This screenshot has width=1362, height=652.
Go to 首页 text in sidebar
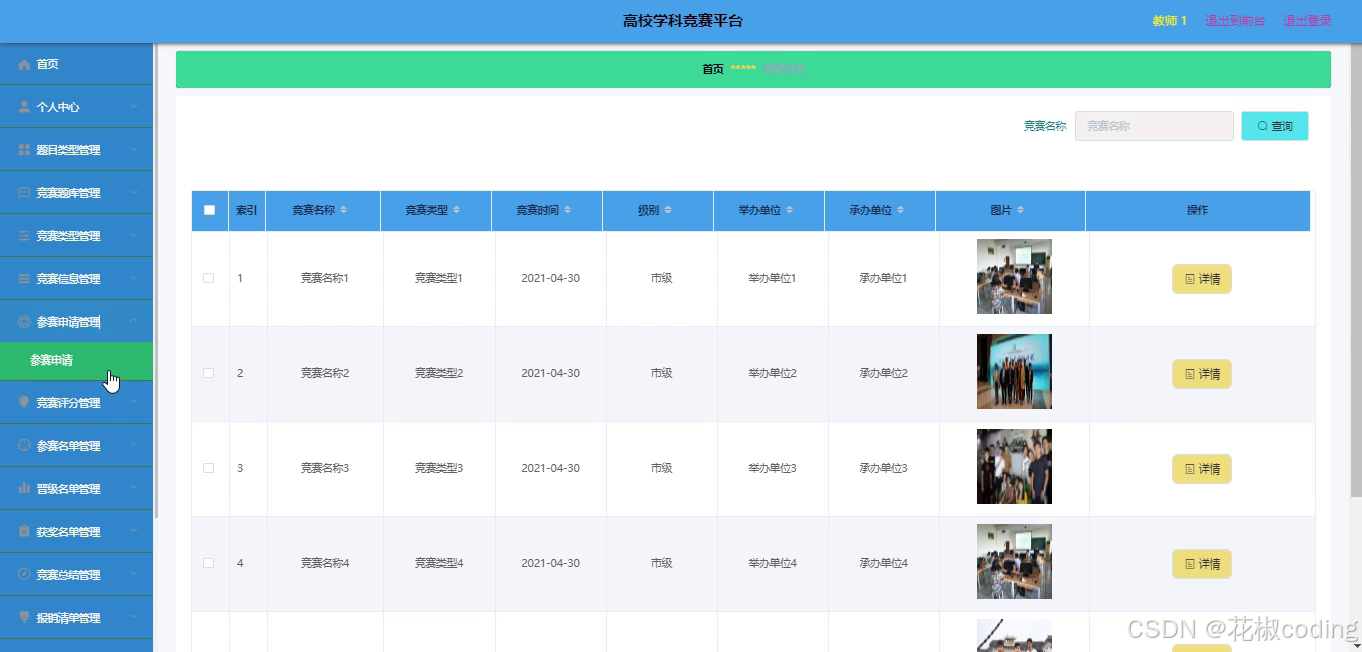[x=47, y=64]
